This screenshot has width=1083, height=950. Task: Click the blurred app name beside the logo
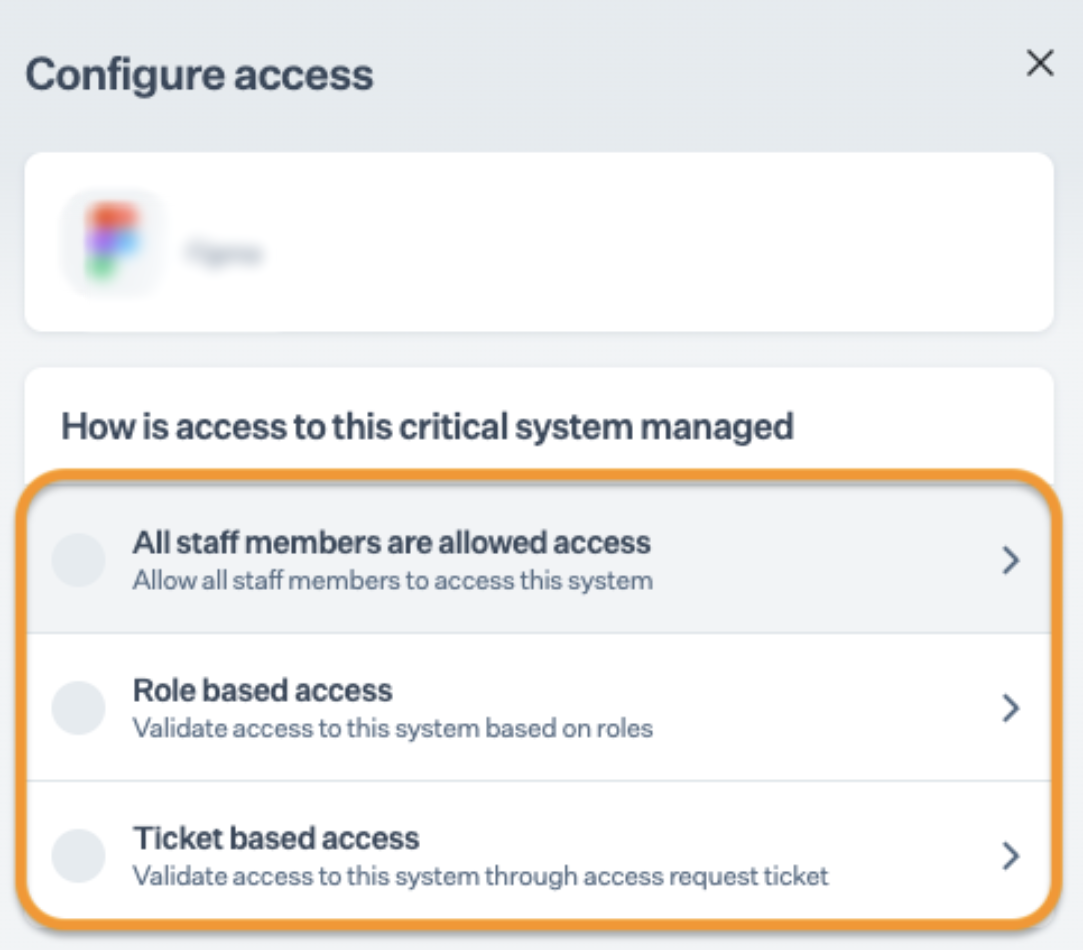pos(223,254)
